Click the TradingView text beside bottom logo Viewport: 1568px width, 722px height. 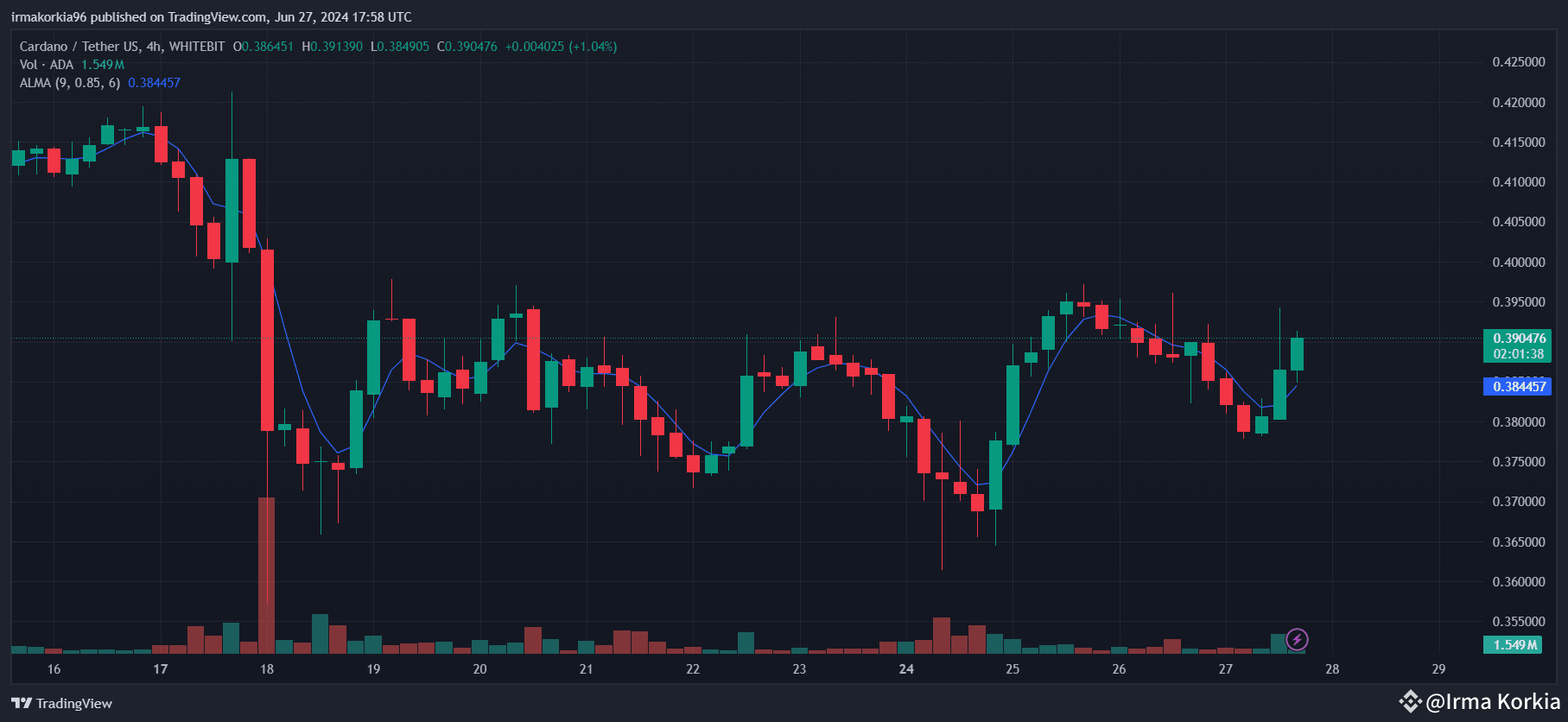pos(74,703)
